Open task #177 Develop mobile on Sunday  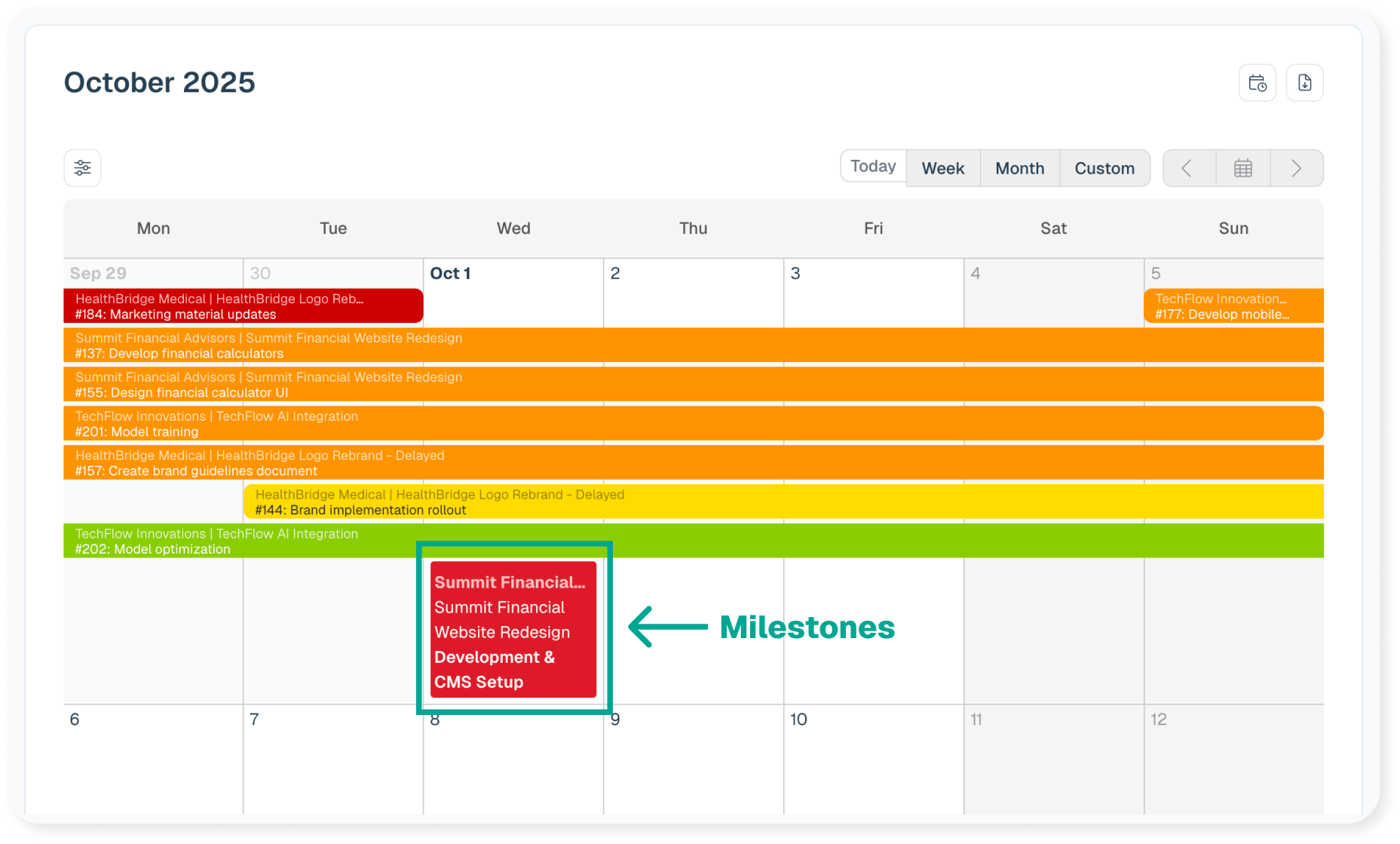point(1233,306)
